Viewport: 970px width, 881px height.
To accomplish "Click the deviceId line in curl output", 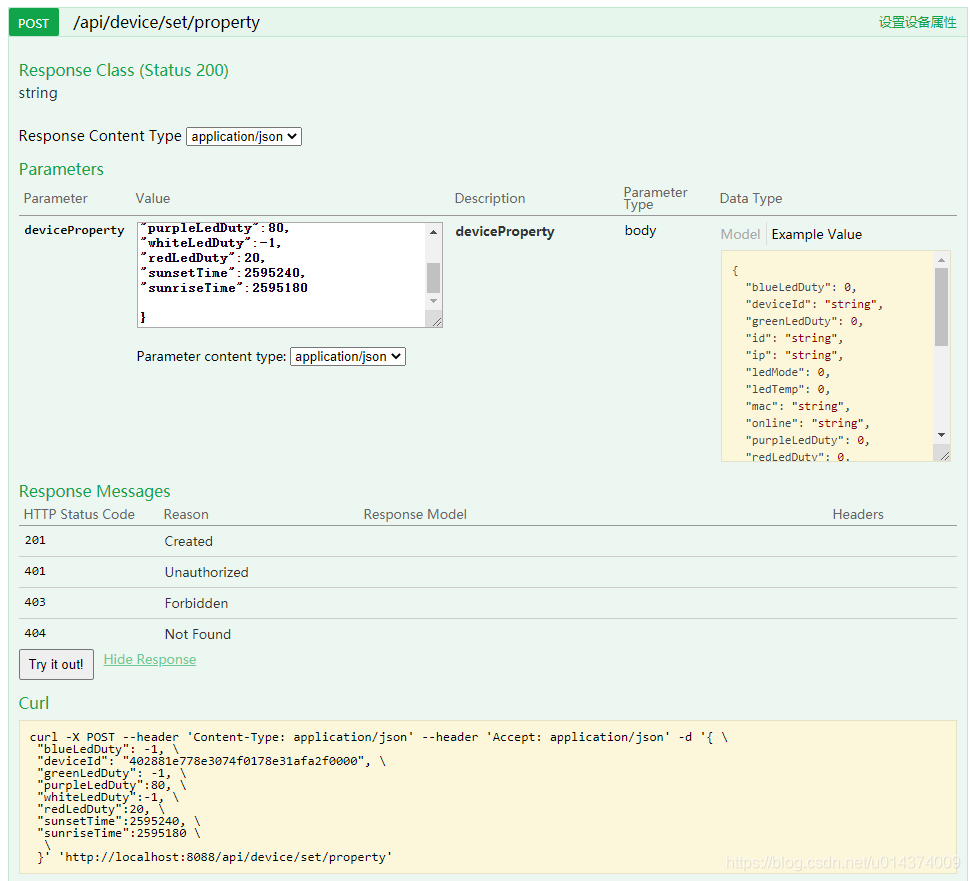I will tap(212, 762).
